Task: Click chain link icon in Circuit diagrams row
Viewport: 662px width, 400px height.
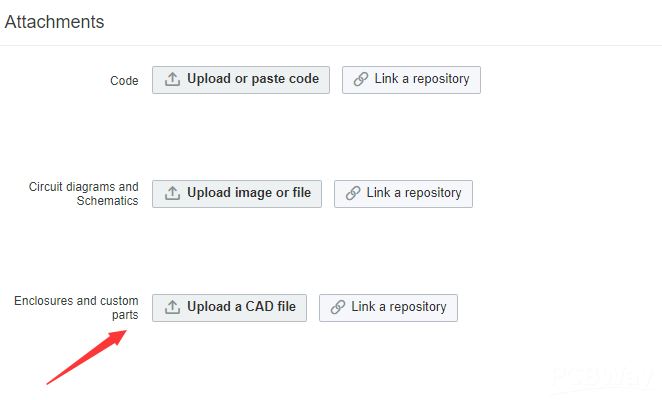Action: tap(353, 193)
